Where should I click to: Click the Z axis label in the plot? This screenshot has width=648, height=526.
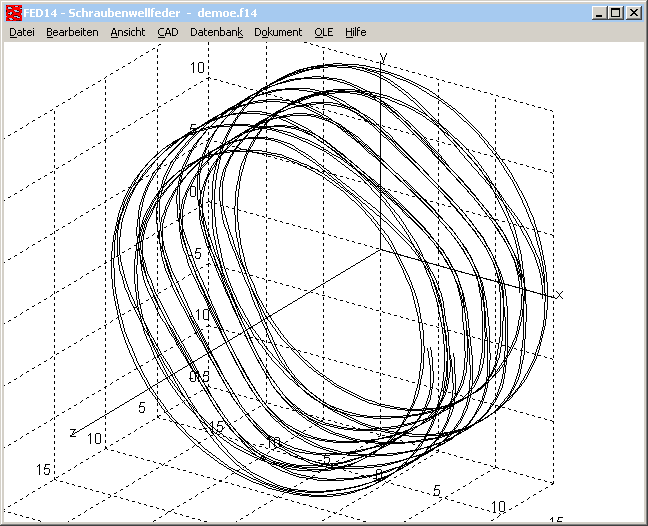click(x=73, y=432)
